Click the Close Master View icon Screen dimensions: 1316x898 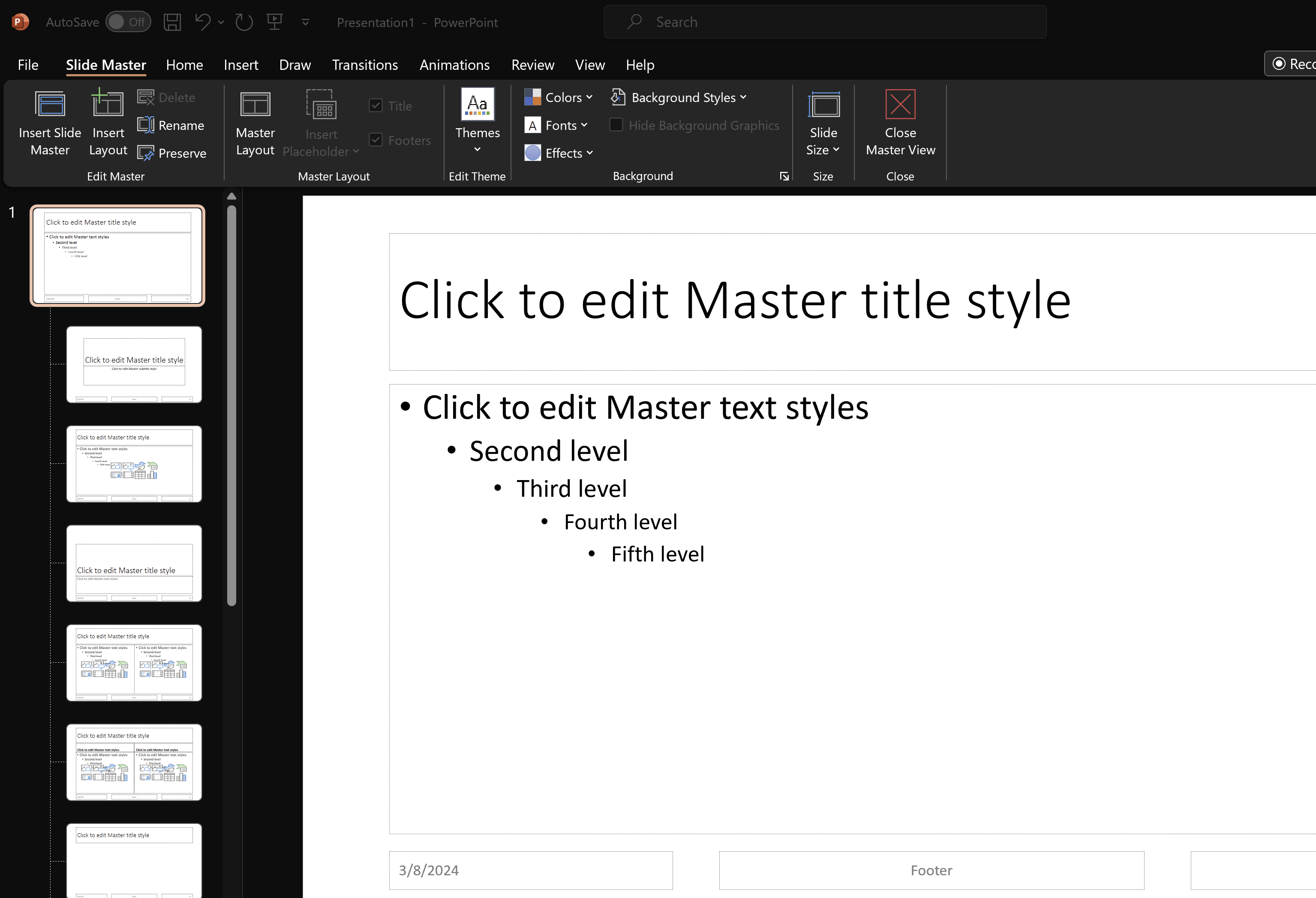pyautogui.click(x=900, y=105)
